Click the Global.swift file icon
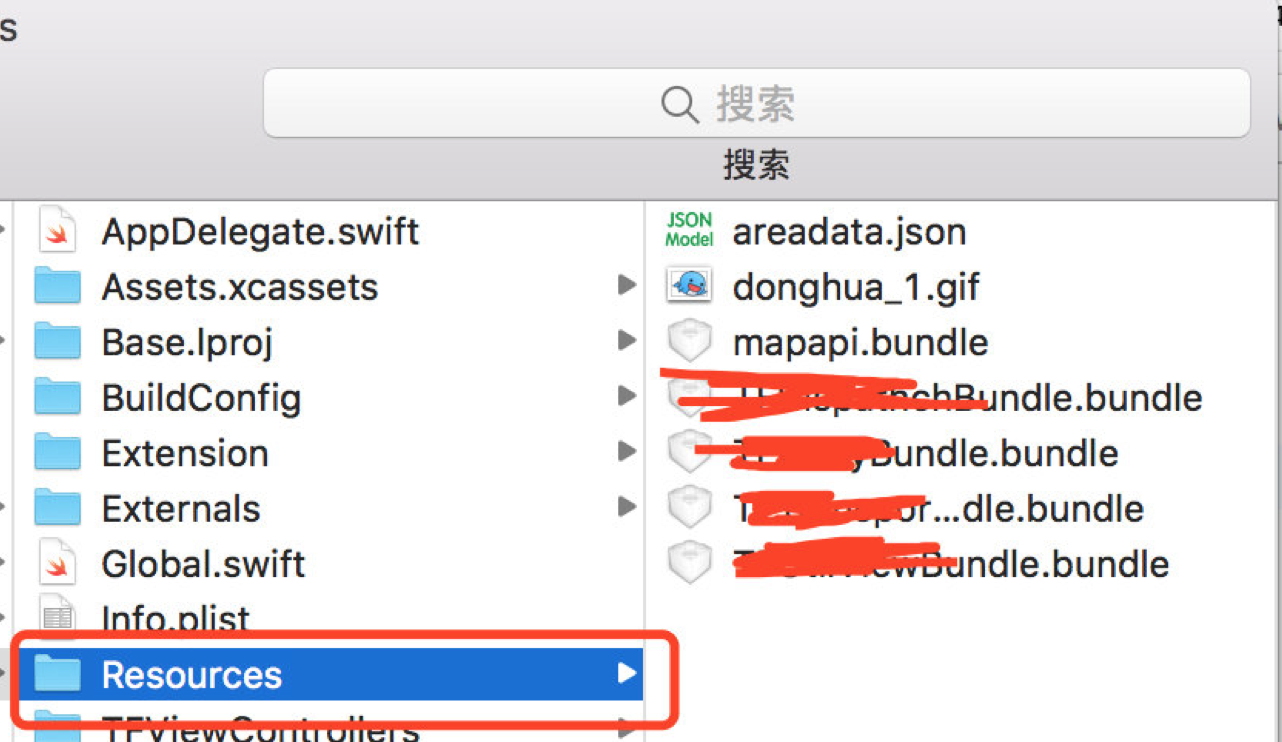 (x=58, y=563)
